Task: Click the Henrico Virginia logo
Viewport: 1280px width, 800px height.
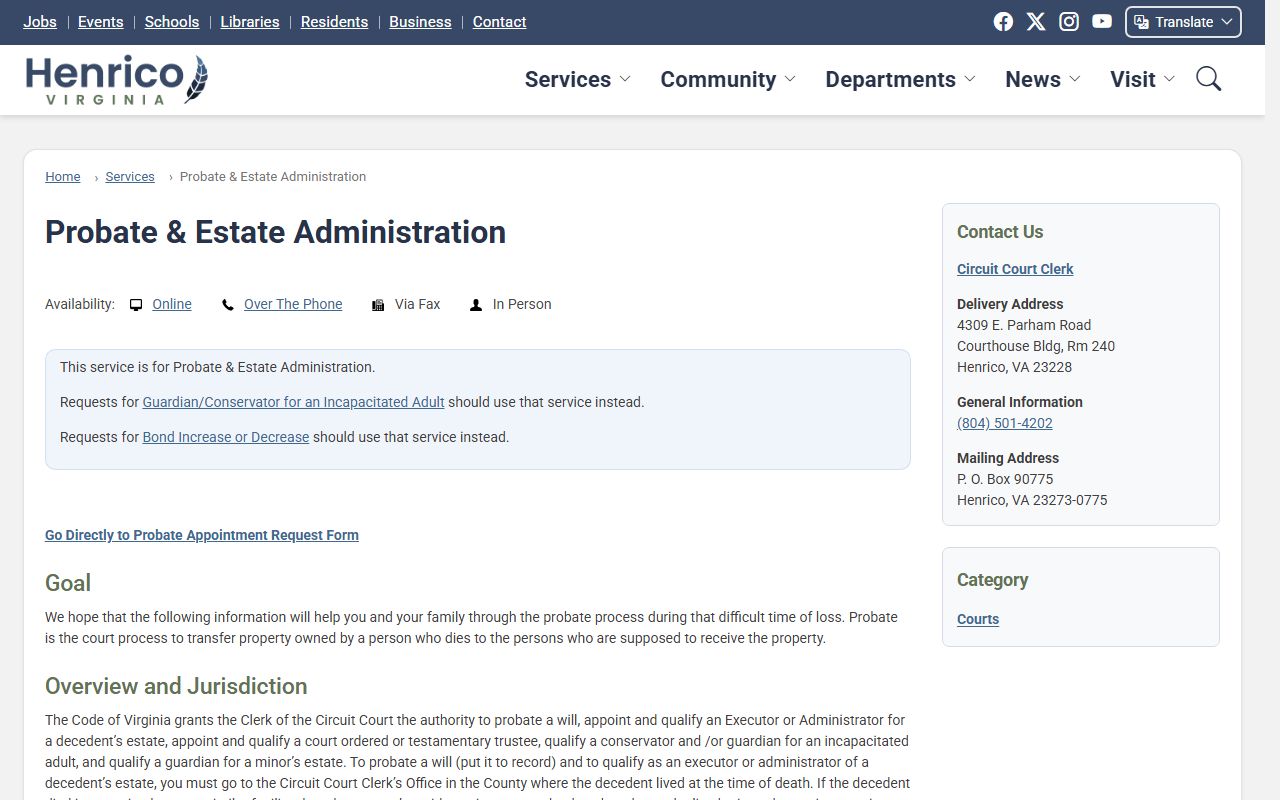Action: (117, 80)
